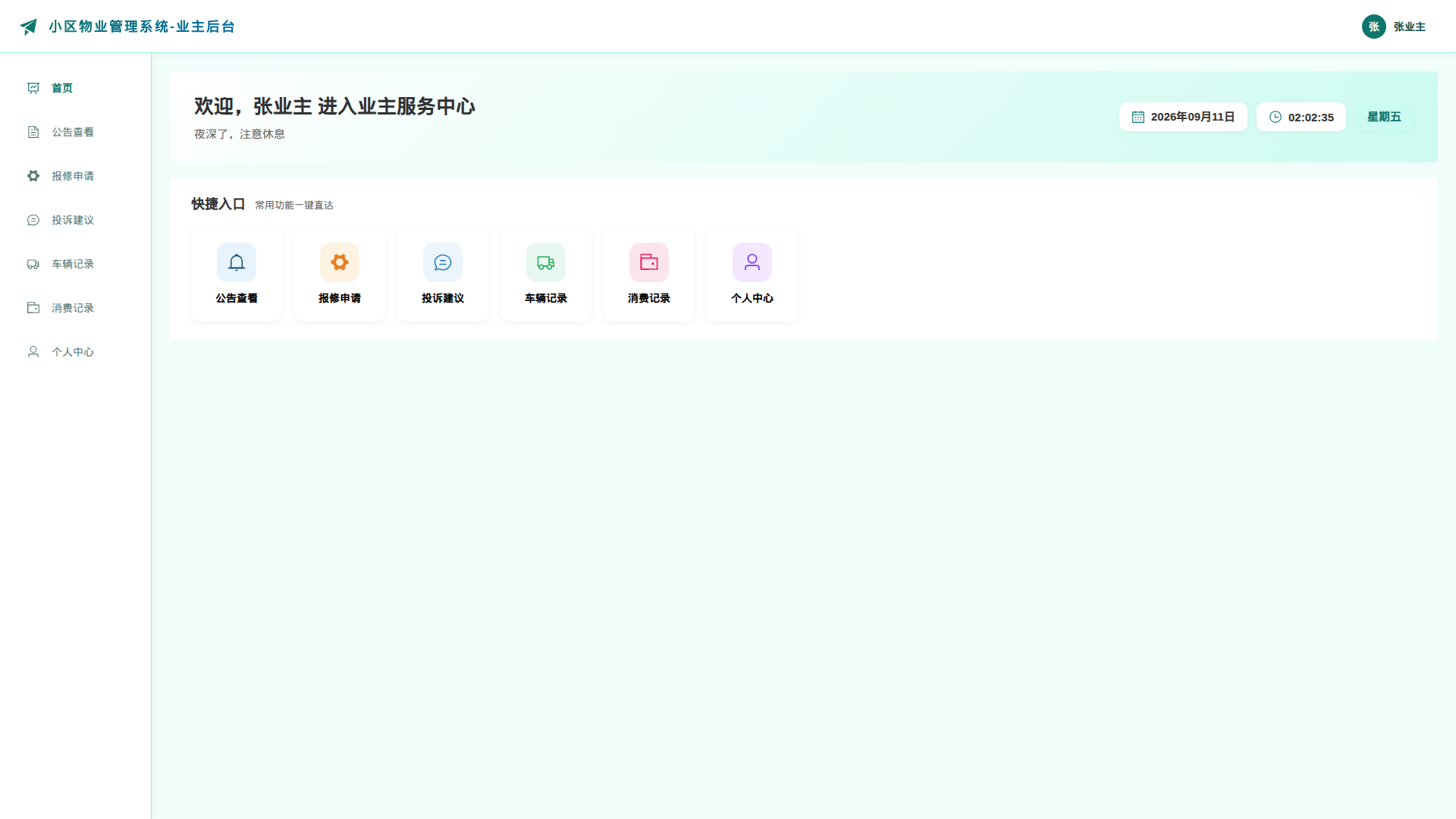Viewport: 1456px width, 819px height.
Task: Click the 投诉建议 chat bubble icon in sidebar
Action: [33, 220]
